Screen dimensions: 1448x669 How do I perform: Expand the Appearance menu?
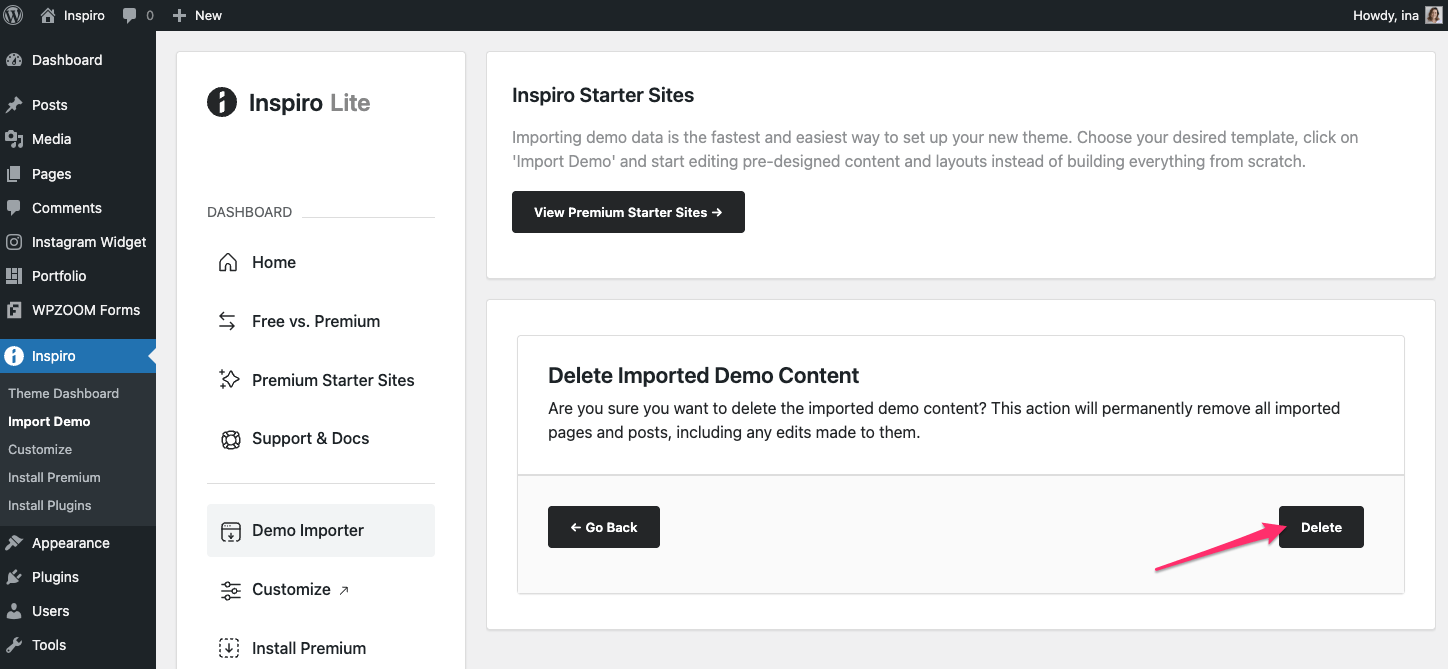70,543
